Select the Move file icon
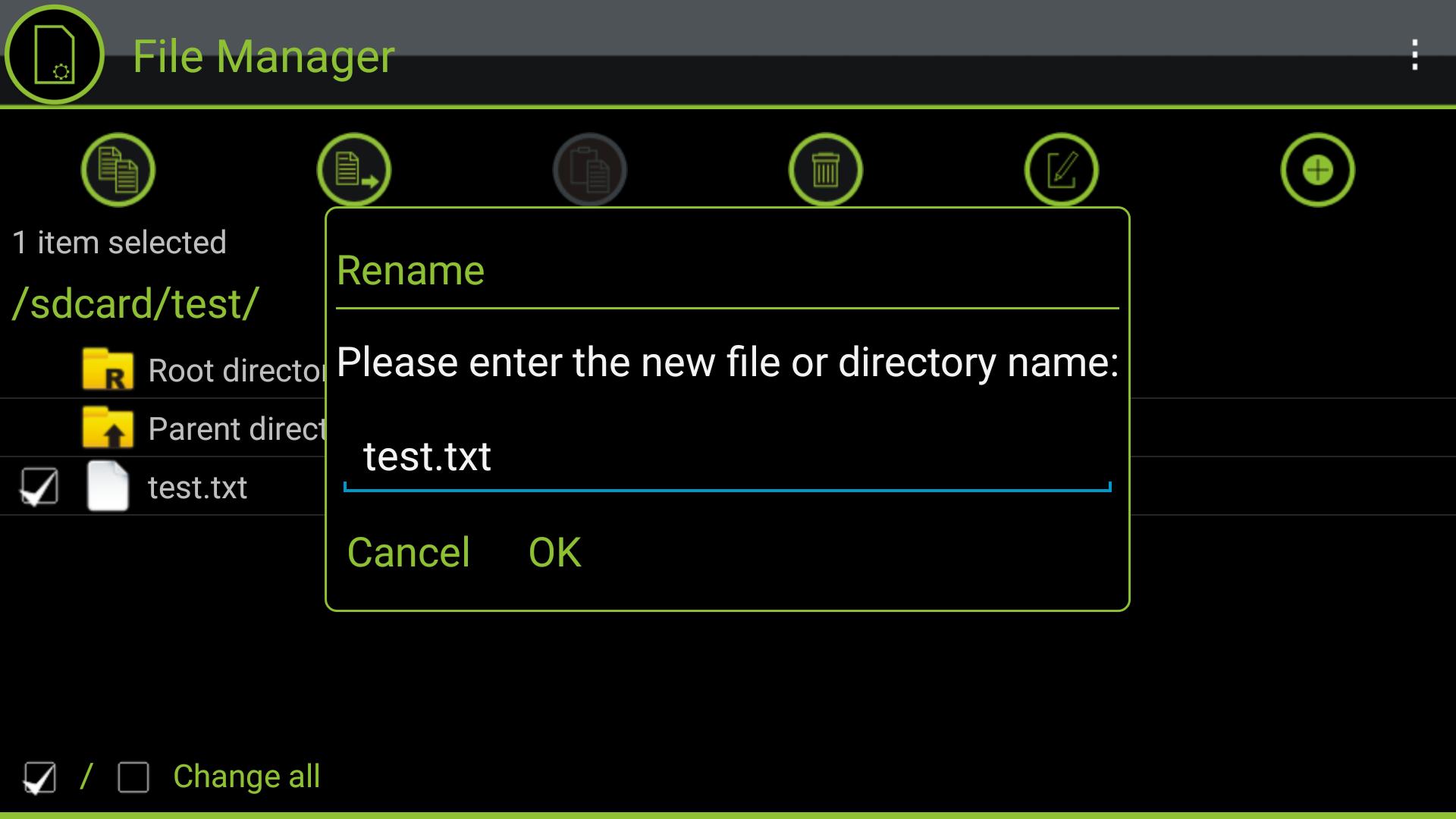 coord(354,170)
